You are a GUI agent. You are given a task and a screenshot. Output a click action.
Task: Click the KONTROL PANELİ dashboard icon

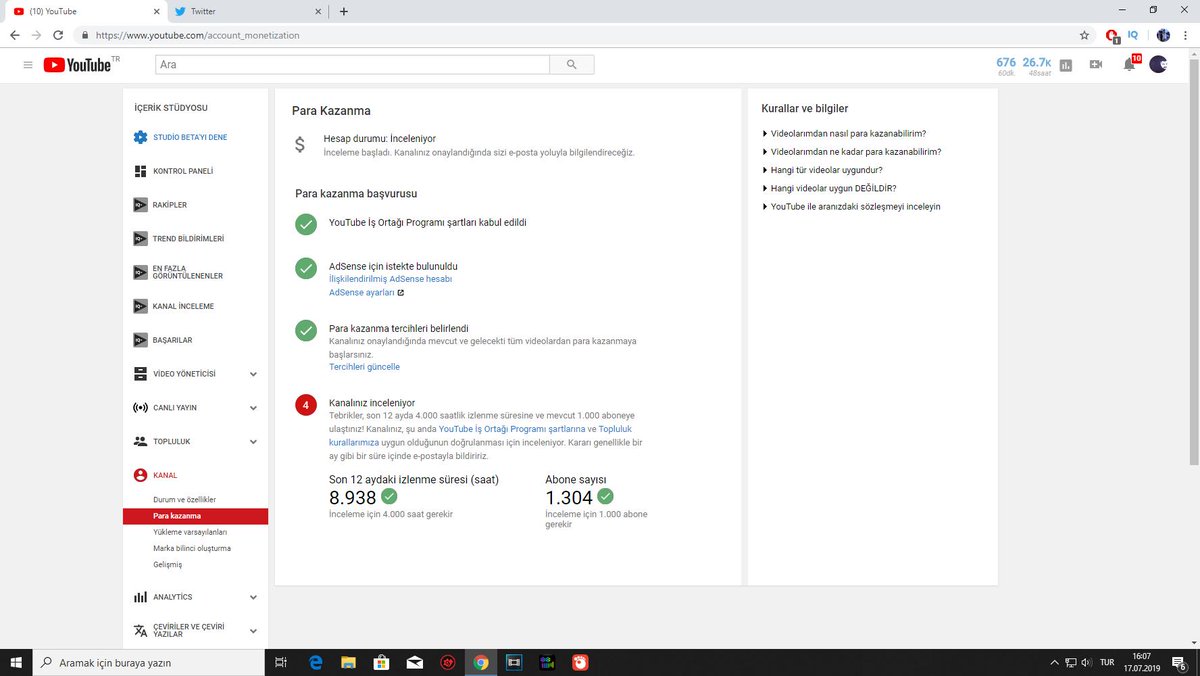coord(141,171)
